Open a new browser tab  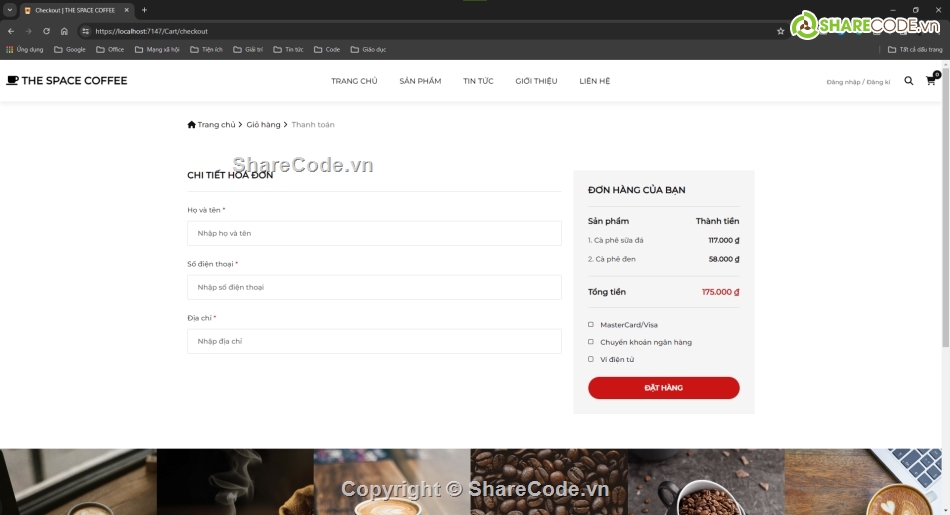coord(144,10)
